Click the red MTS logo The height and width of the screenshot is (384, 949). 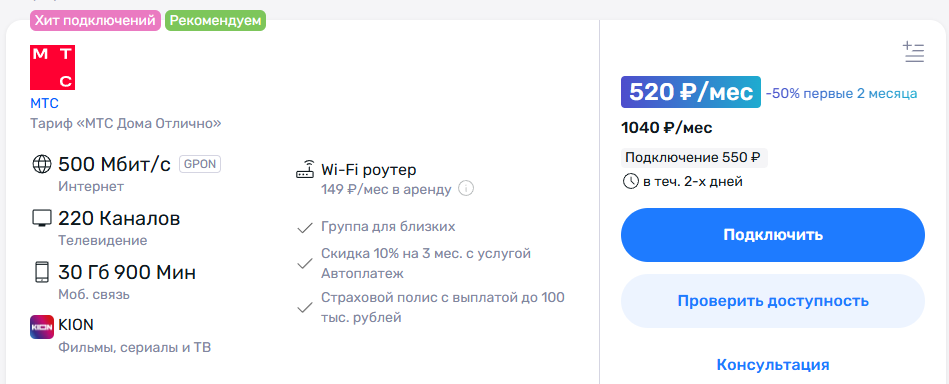click(53, 68)
